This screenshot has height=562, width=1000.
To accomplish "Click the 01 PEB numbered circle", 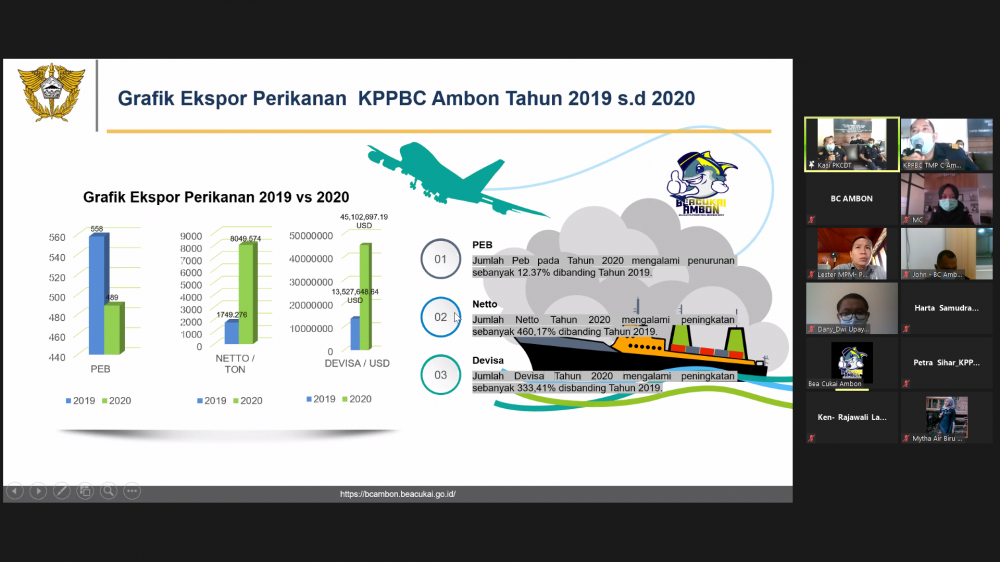I will click(x=441, y=259).
